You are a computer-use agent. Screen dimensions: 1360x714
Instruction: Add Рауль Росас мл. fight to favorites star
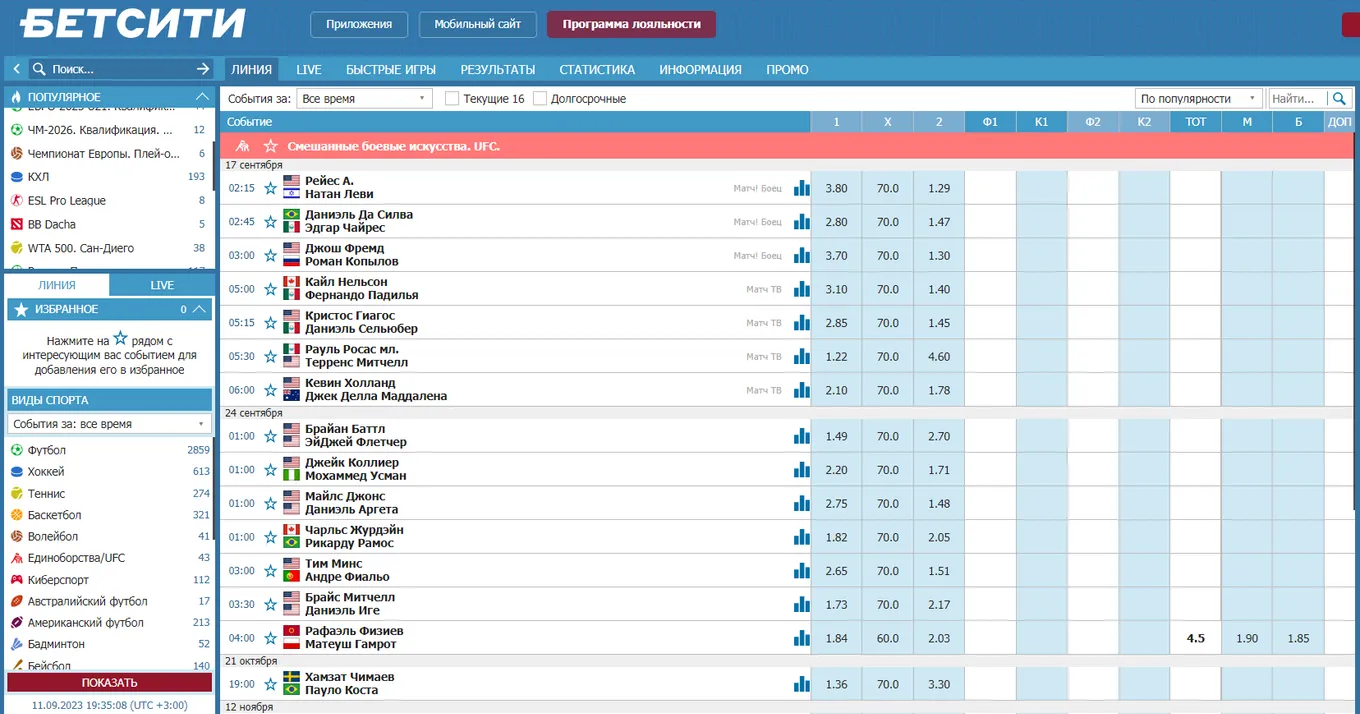tap(270, 356)
